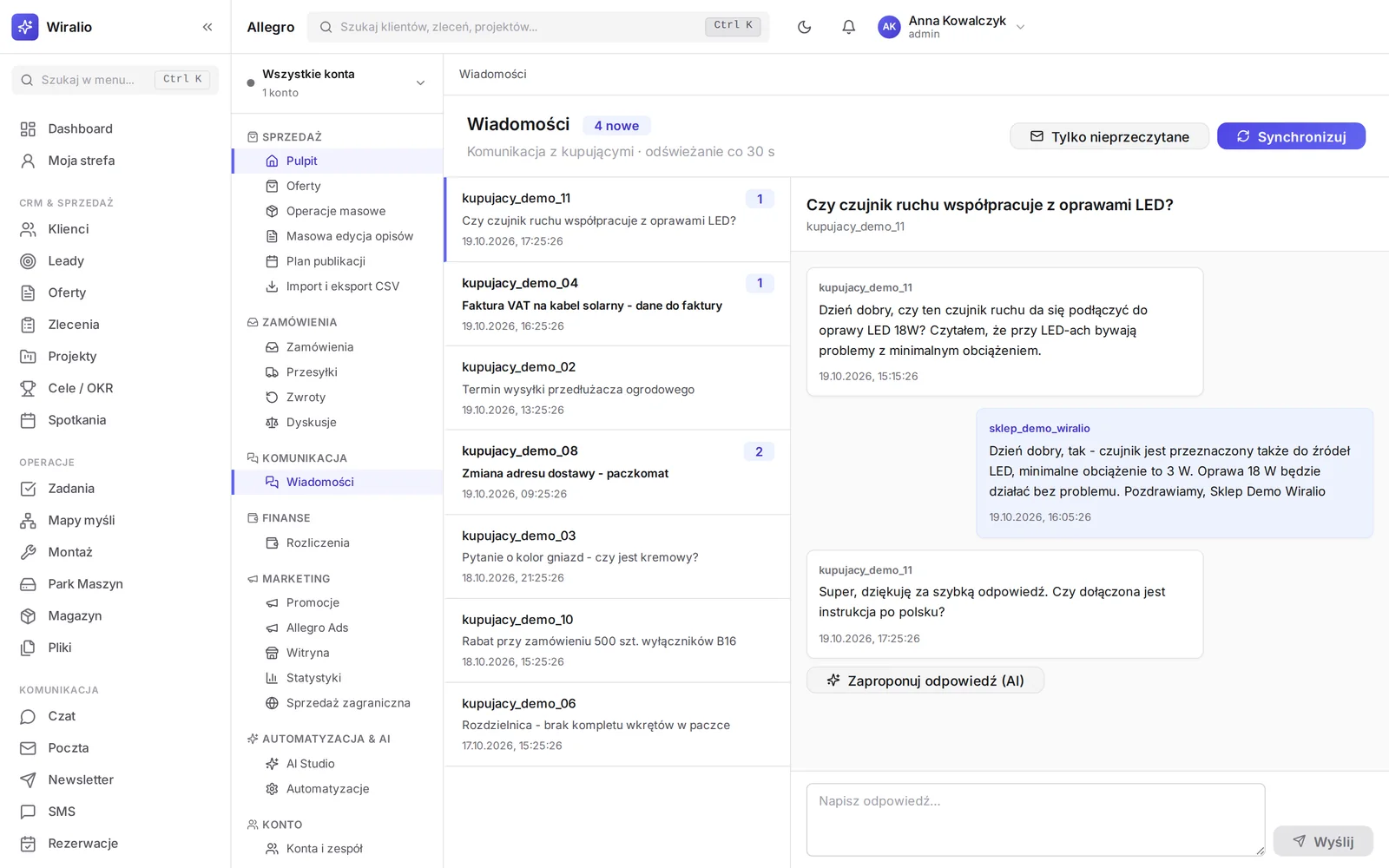Toggle dark mode moon icon
1389x868 pixels.
[804, 27]
